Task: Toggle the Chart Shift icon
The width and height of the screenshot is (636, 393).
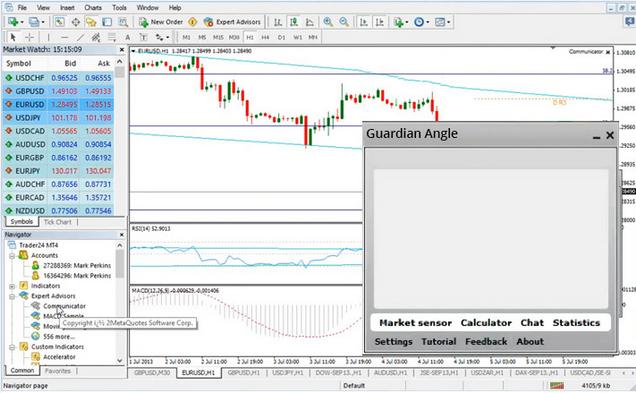Action: (x=380, y=22)
